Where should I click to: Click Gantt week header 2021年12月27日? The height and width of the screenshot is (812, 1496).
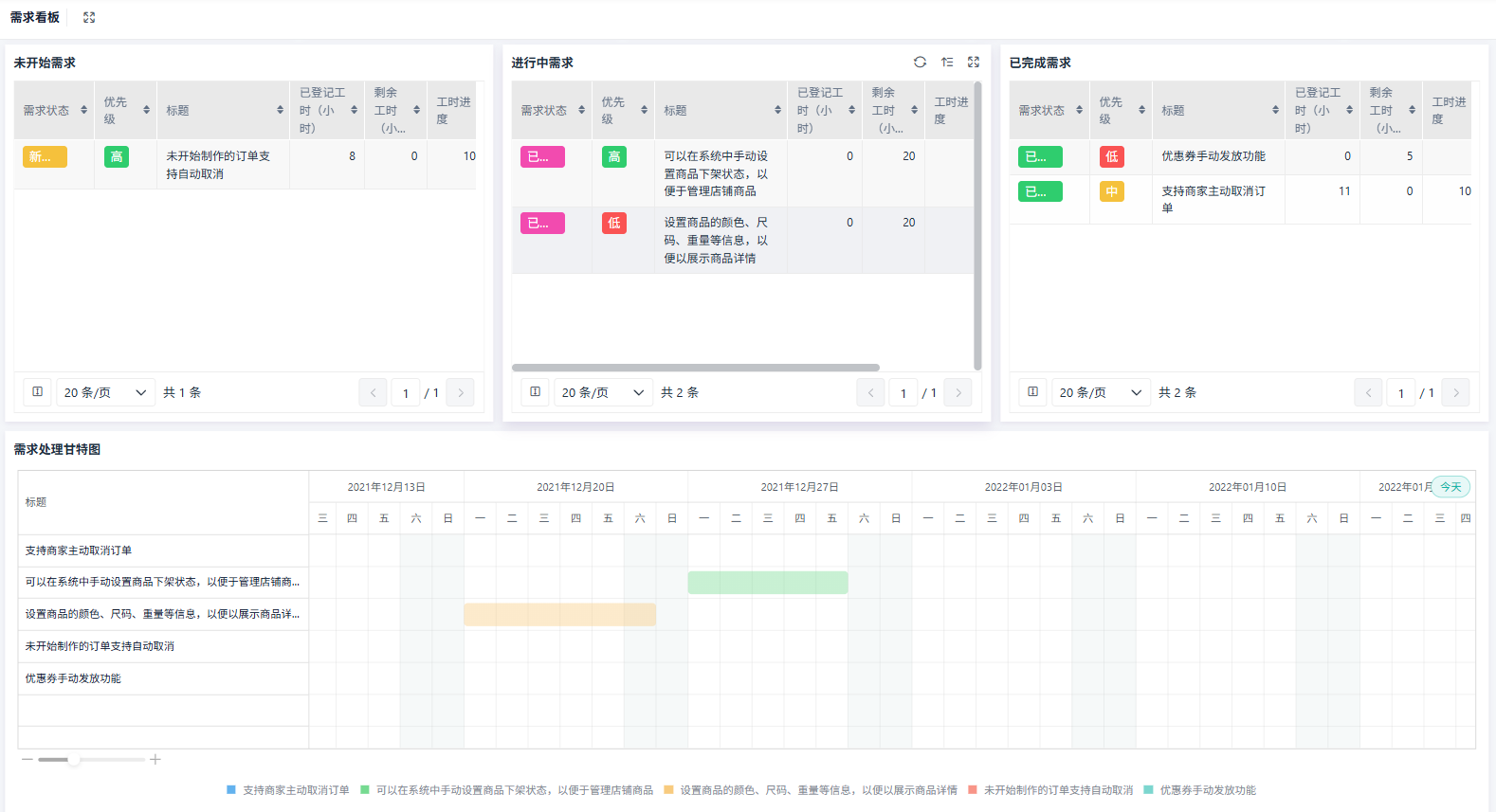click(799, 487)
